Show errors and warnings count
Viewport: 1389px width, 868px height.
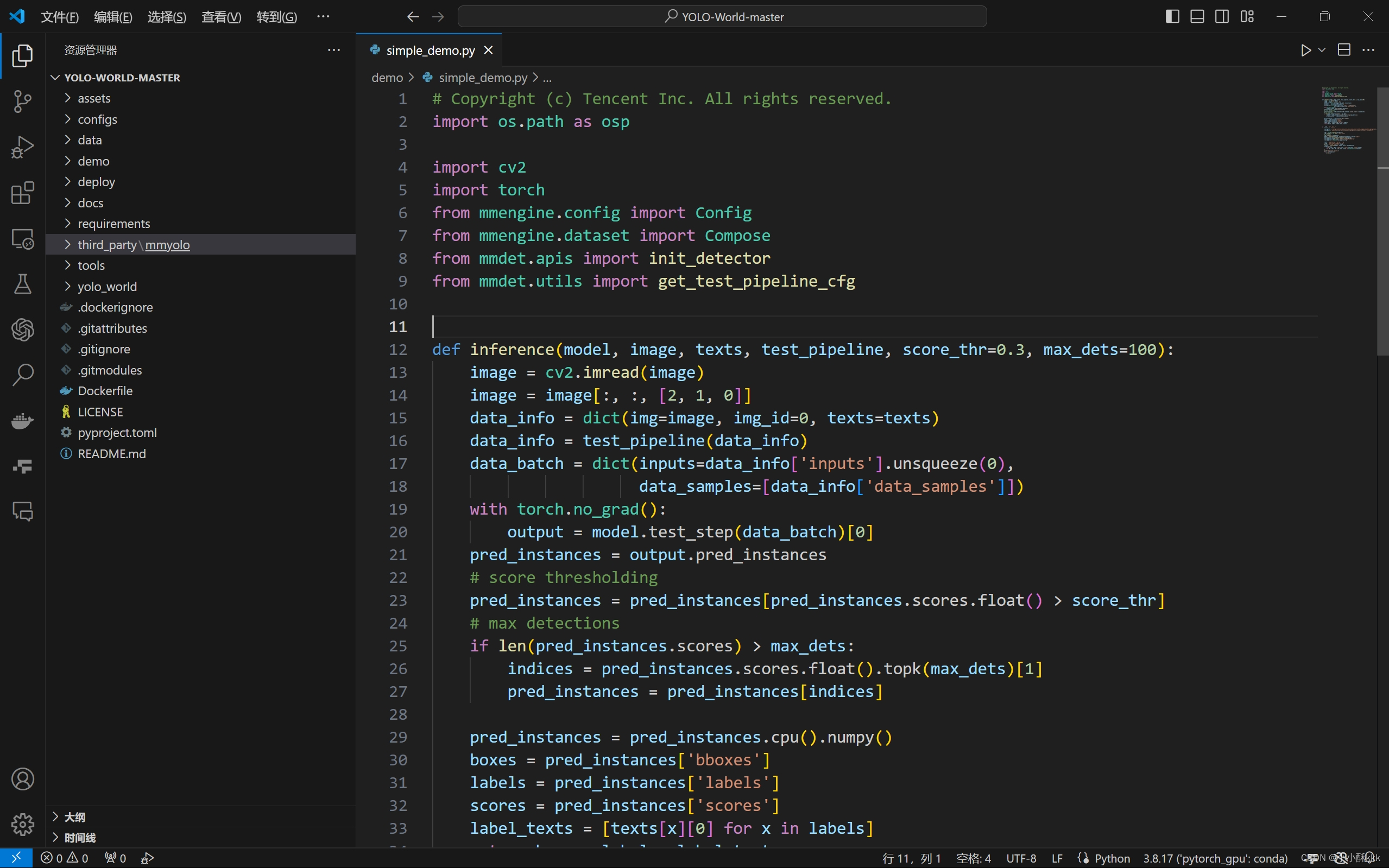pyautogui.click(x=64, y=858)
